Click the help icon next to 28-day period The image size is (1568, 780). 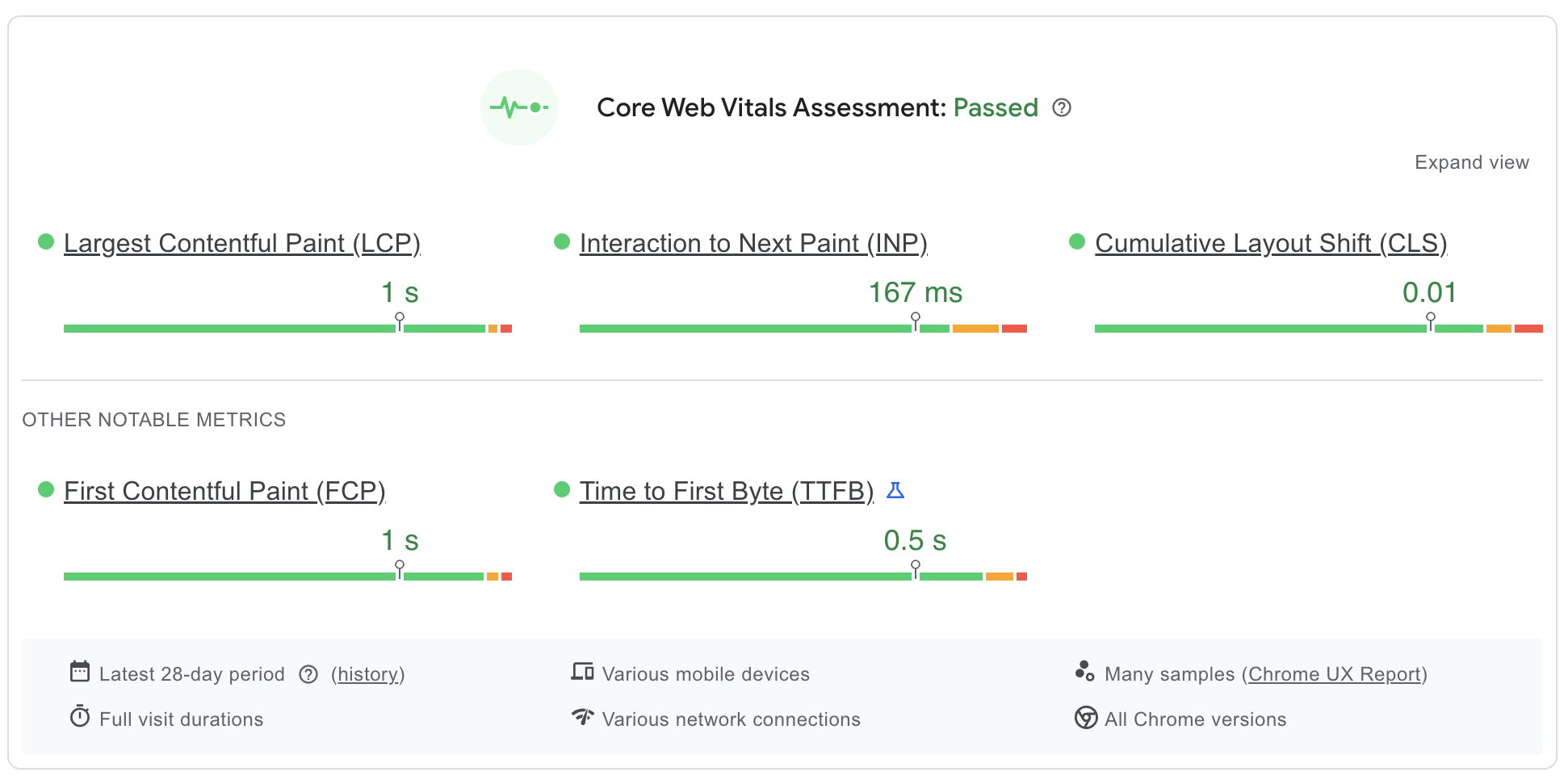pos(308,674)
